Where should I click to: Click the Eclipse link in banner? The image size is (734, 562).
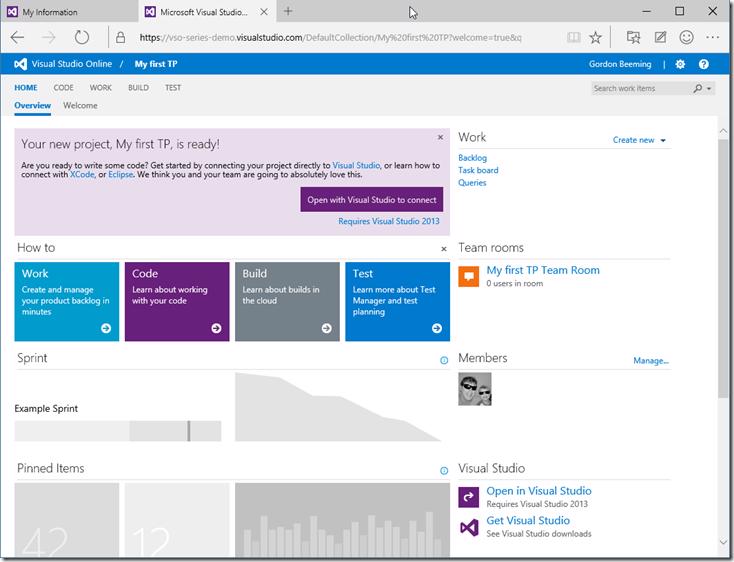121,174
